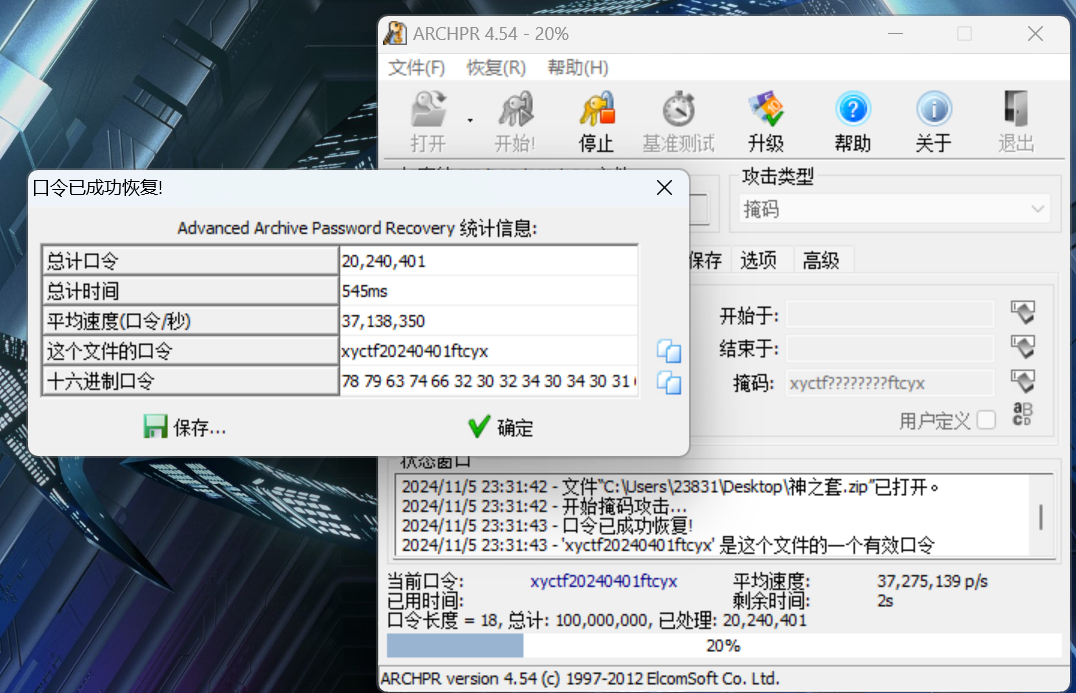Copy the file password to clipboard
The width and height of the screenshot is (1076, 693).
click(669, 351)
